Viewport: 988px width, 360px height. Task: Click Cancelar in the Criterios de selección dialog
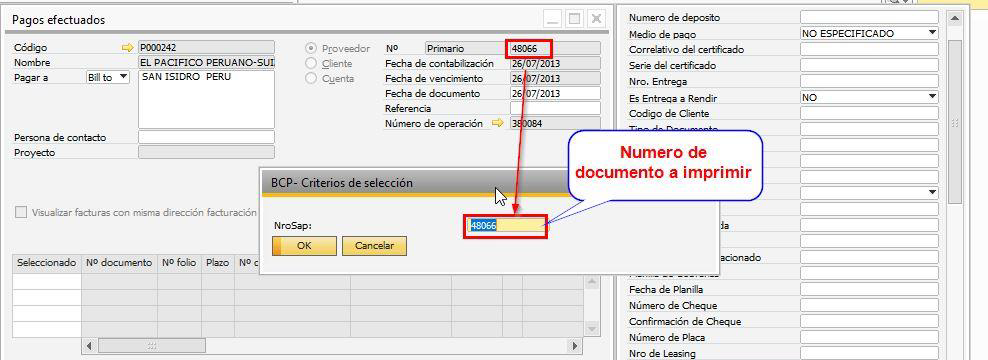374,246
